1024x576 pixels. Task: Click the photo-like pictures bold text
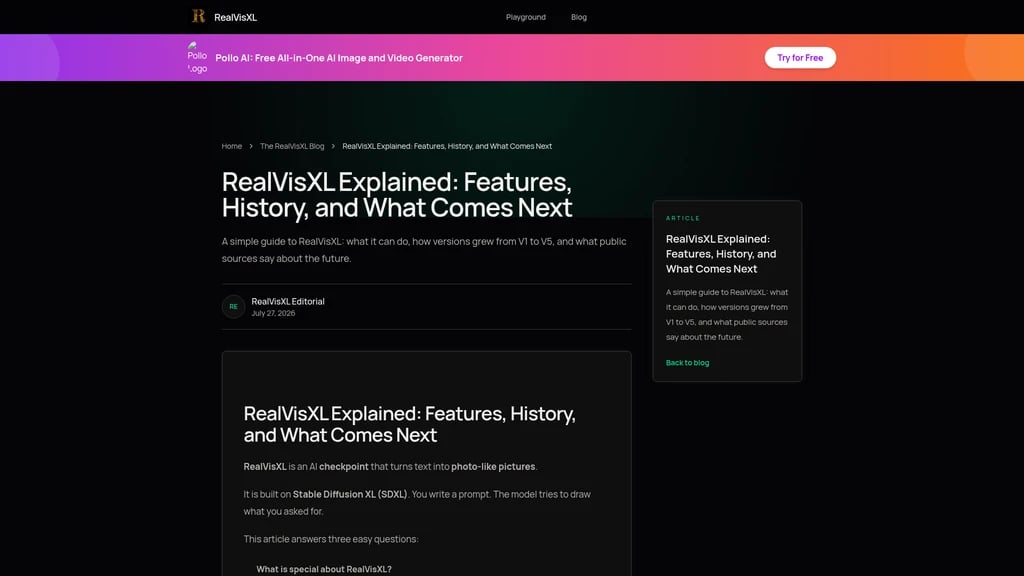[493, 466]
